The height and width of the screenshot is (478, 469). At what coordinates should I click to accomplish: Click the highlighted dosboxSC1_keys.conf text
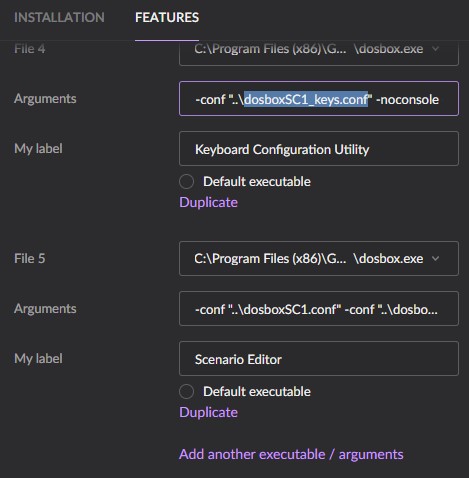pos(306,99)
